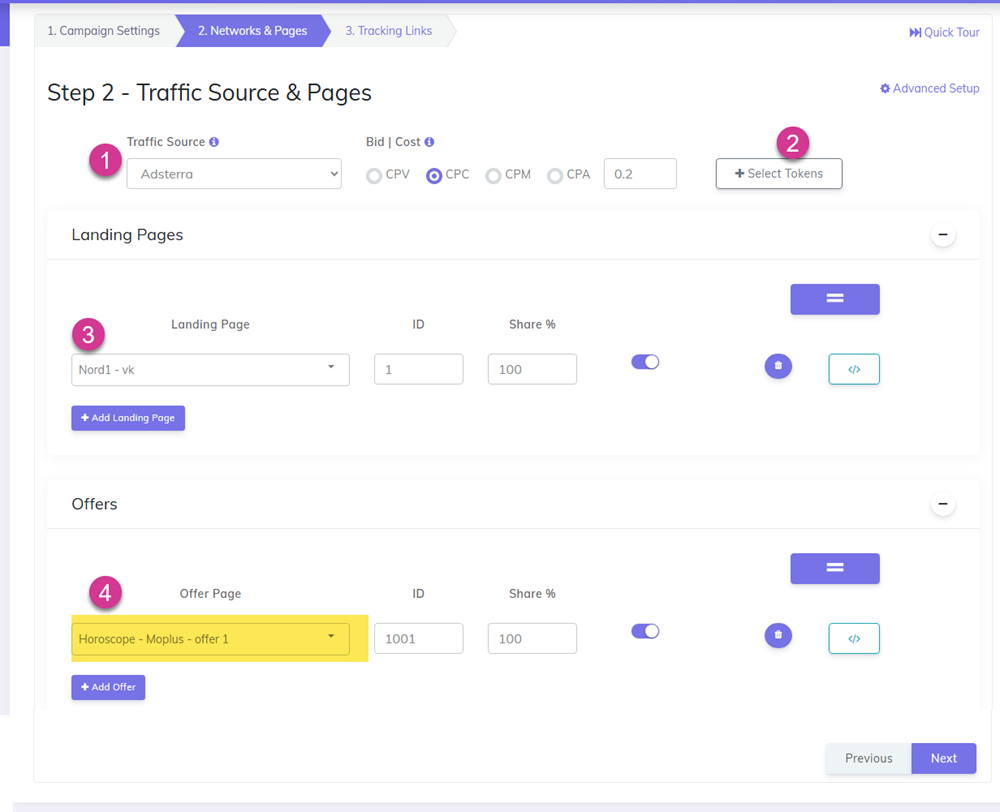Click the Traffic Source info icon
1000x812 pixels.
pyautogui.click(x=214, y=142)
